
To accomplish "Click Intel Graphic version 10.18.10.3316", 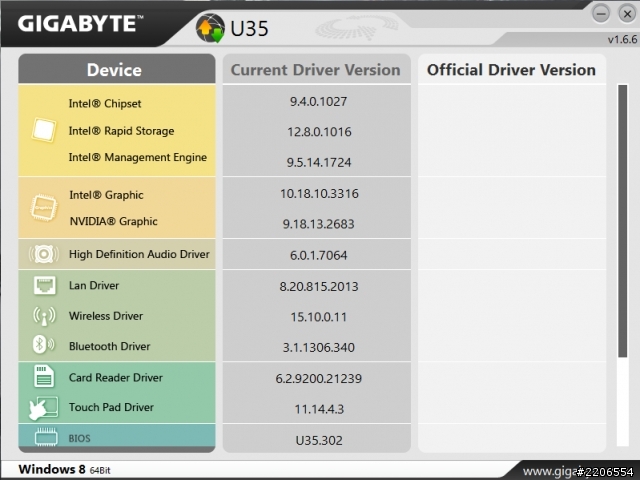I will [x=319, y=193].
